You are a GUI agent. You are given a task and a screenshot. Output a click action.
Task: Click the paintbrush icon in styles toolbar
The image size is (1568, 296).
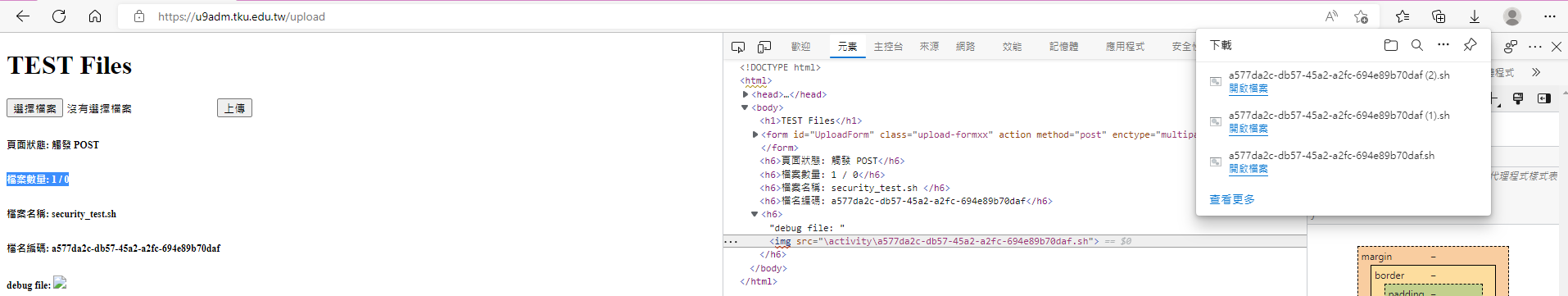pyautogui.click(x=1518, y=98)
